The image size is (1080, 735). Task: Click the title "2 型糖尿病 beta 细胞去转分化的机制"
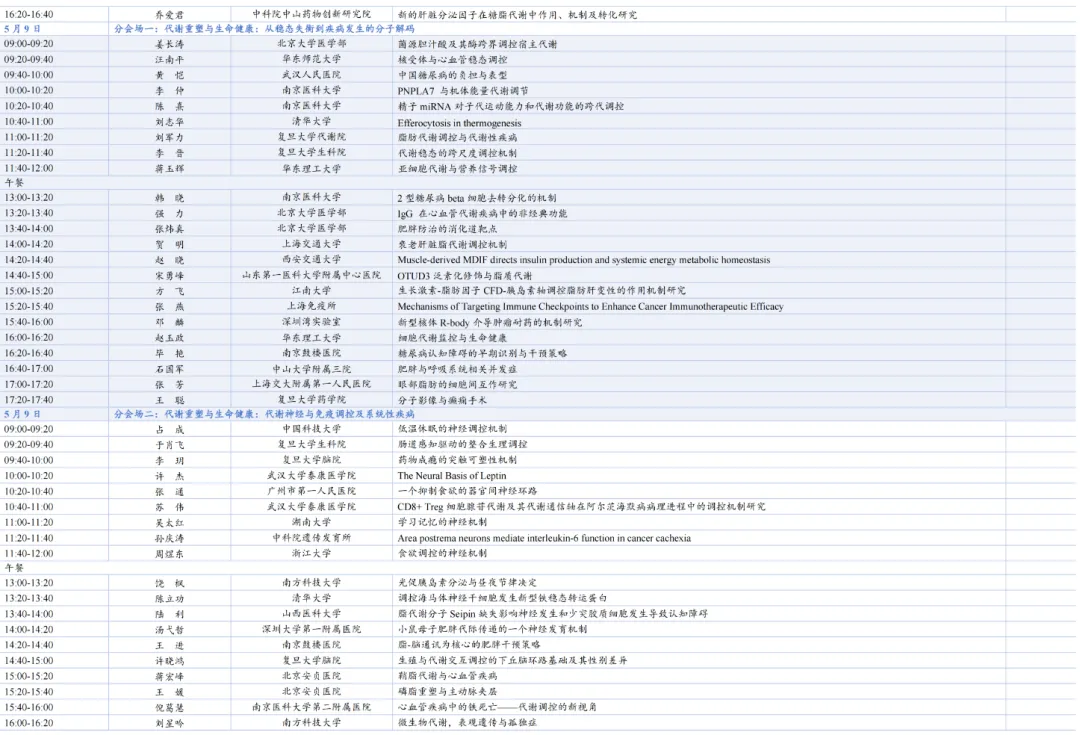coord(477,198)
